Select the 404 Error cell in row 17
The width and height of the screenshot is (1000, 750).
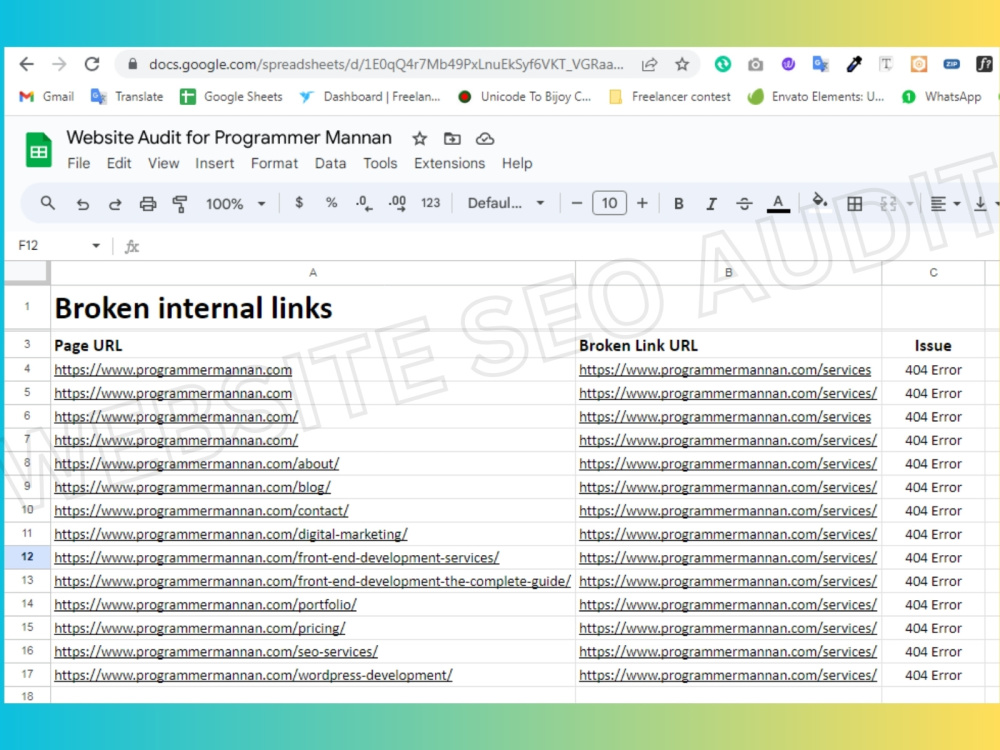(933, 675)
